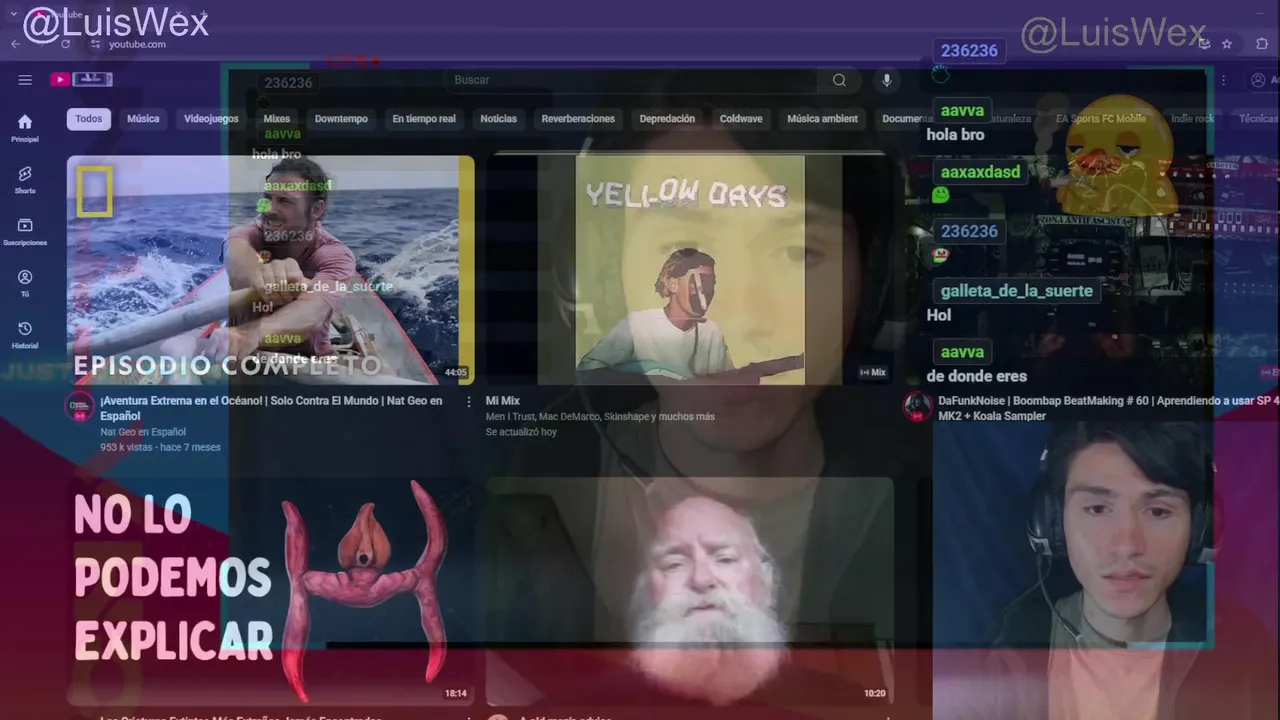The height and width of the screenshot is (720, 1280).
Task: Click the 'Se actualizó hoy' text
Action: [521, 432]
